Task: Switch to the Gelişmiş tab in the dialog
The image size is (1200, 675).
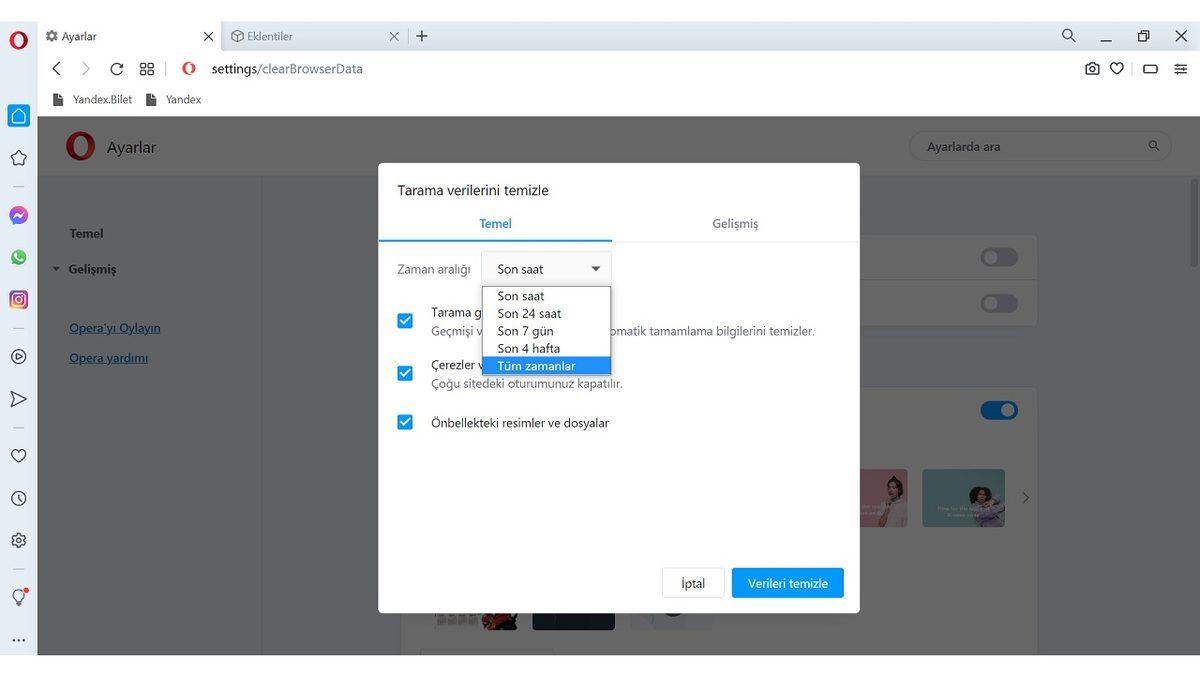Action: 734,223
